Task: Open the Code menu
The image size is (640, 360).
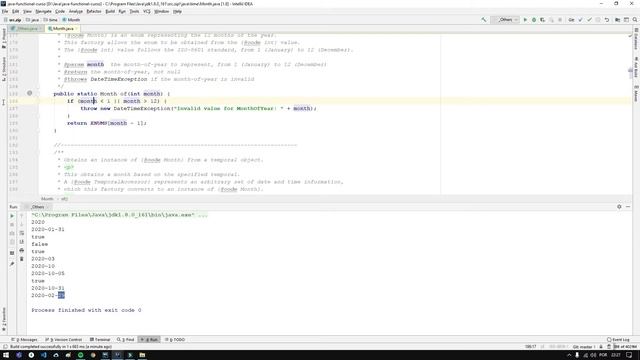Action: click(x=60, y=11)
